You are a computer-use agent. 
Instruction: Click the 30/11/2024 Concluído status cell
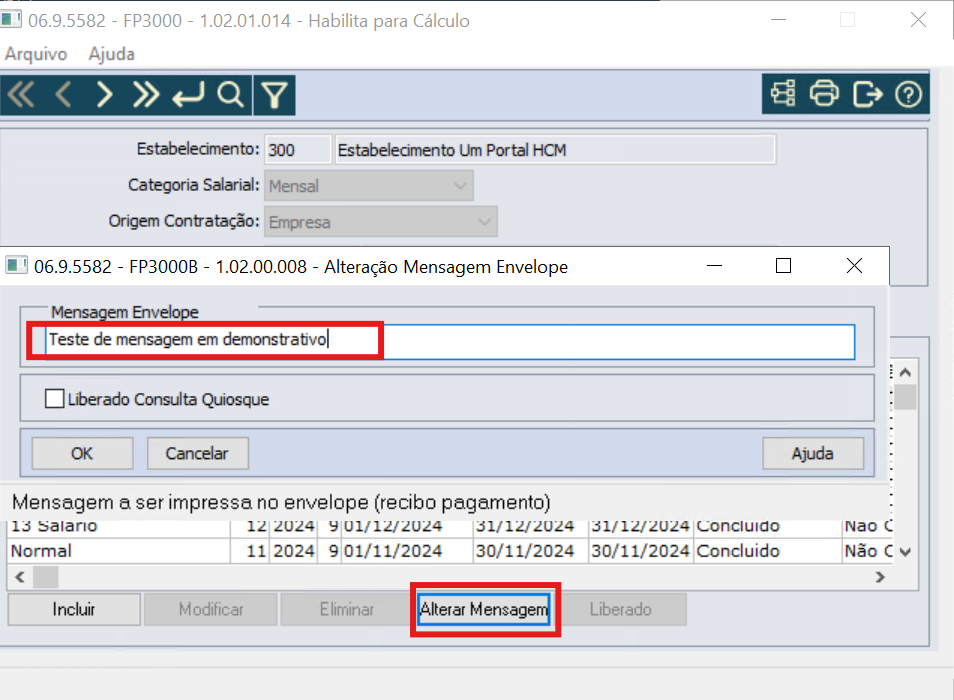click(767, 551)
